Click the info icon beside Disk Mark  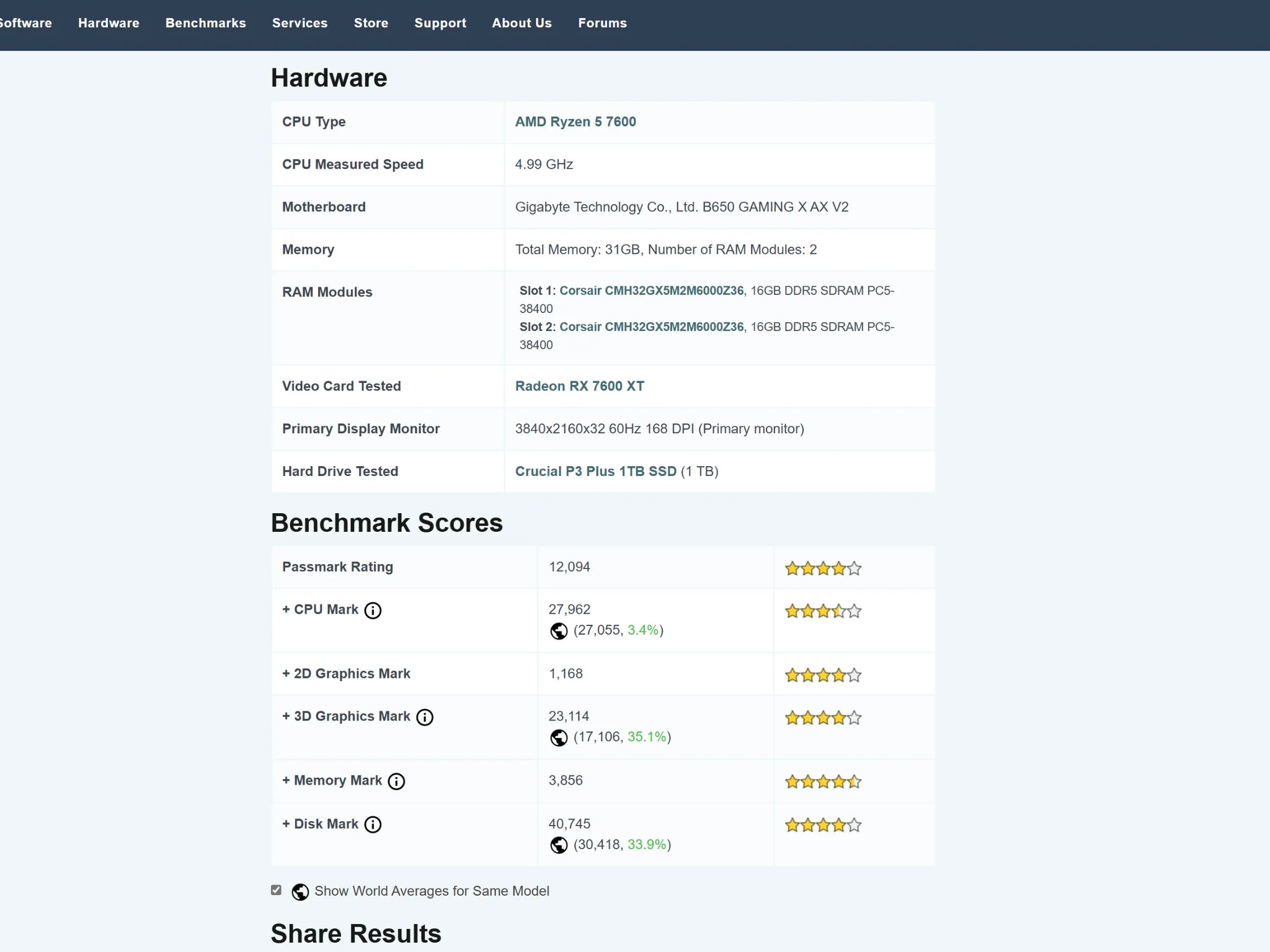(373, 825)
